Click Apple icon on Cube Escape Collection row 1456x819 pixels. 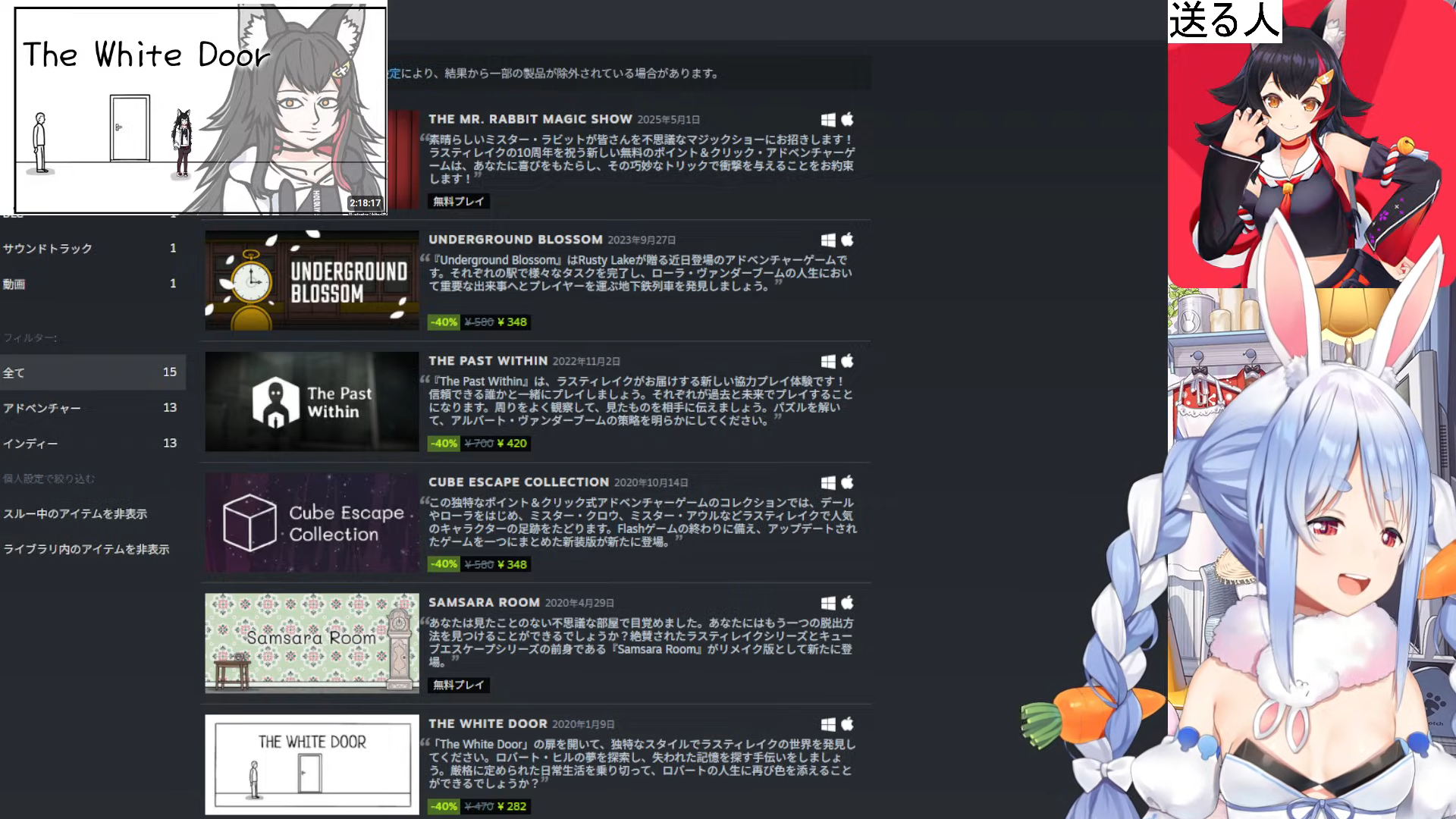click(847, 482)
